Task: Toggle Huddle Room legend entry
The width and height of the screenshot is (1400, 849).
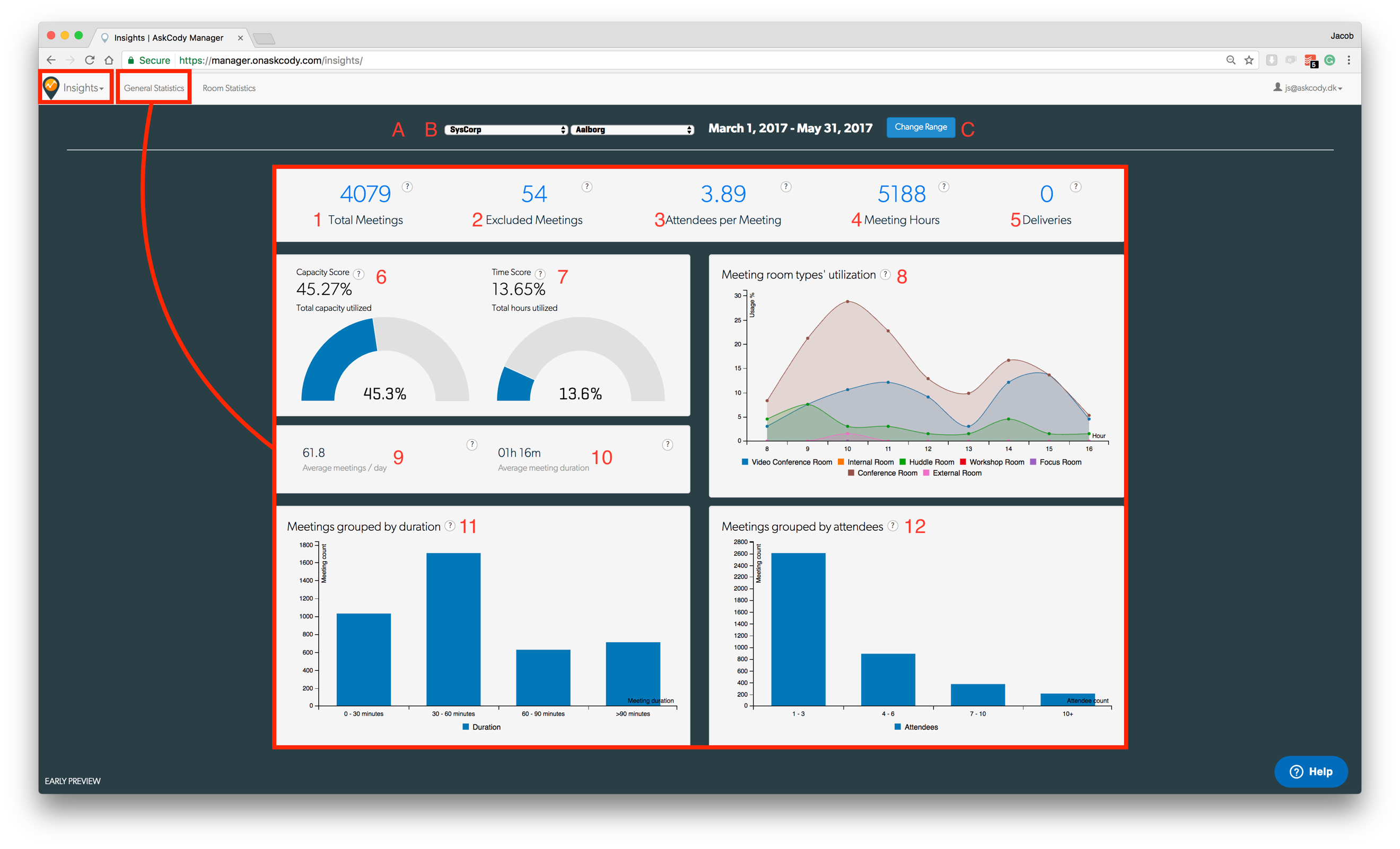Action: click(931, 462)
